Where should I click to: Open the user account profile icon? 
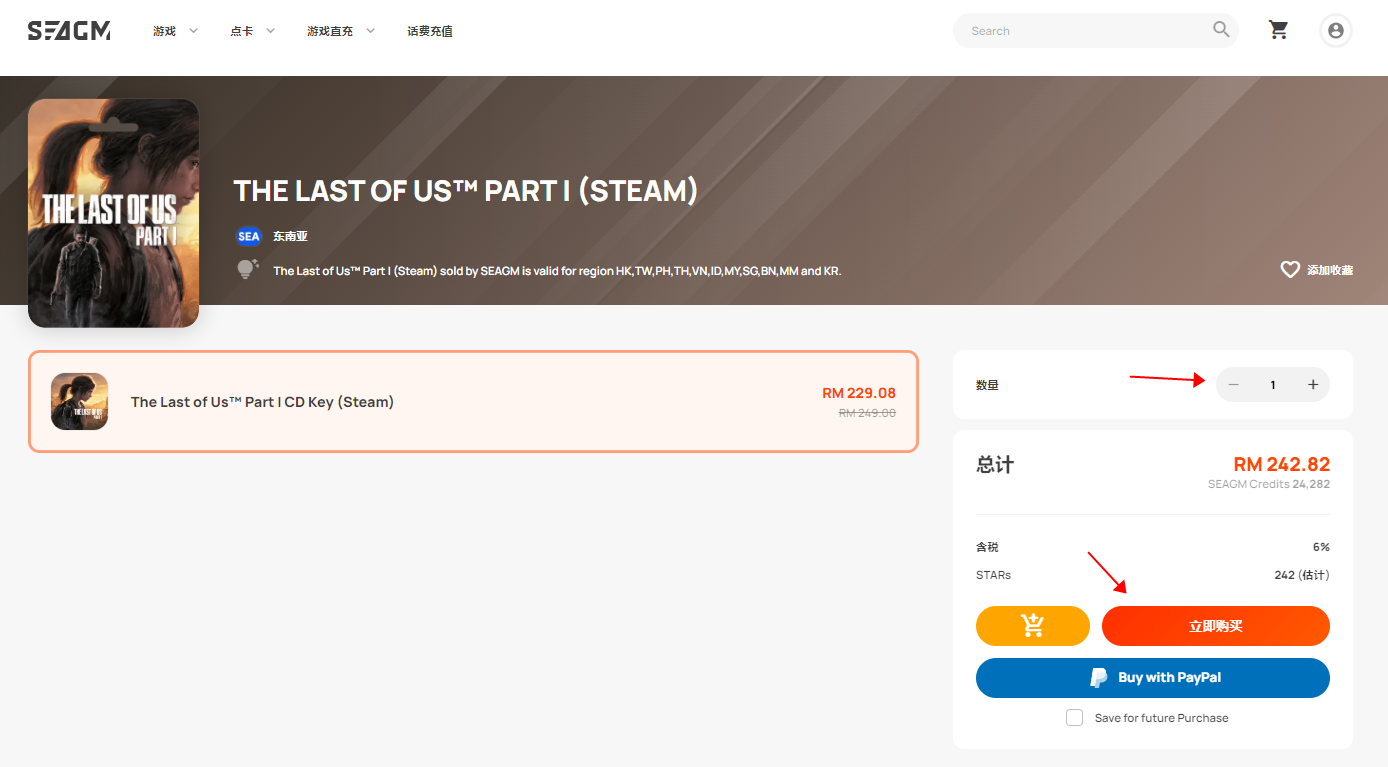pos(1335,30)
